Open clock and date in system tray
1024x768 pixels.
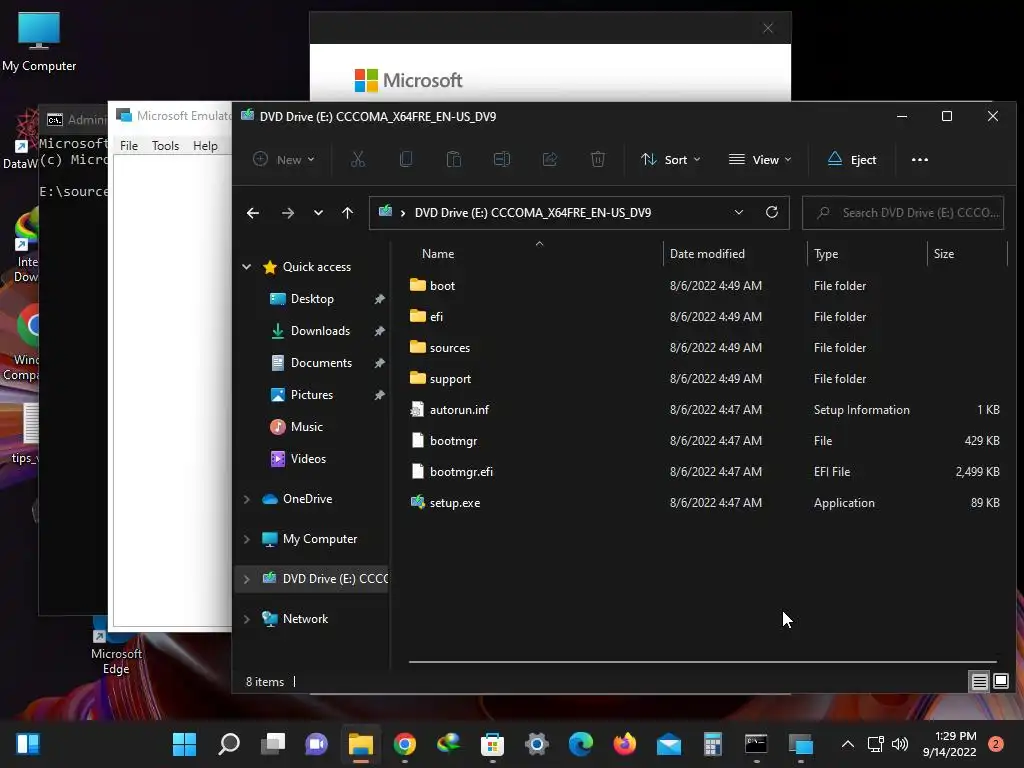[949, 744]
